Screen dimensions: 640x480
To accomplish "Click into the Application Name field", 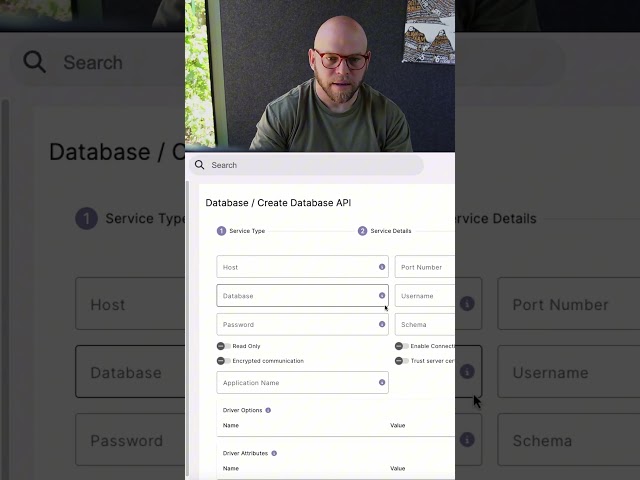I will tap(302, 382).
